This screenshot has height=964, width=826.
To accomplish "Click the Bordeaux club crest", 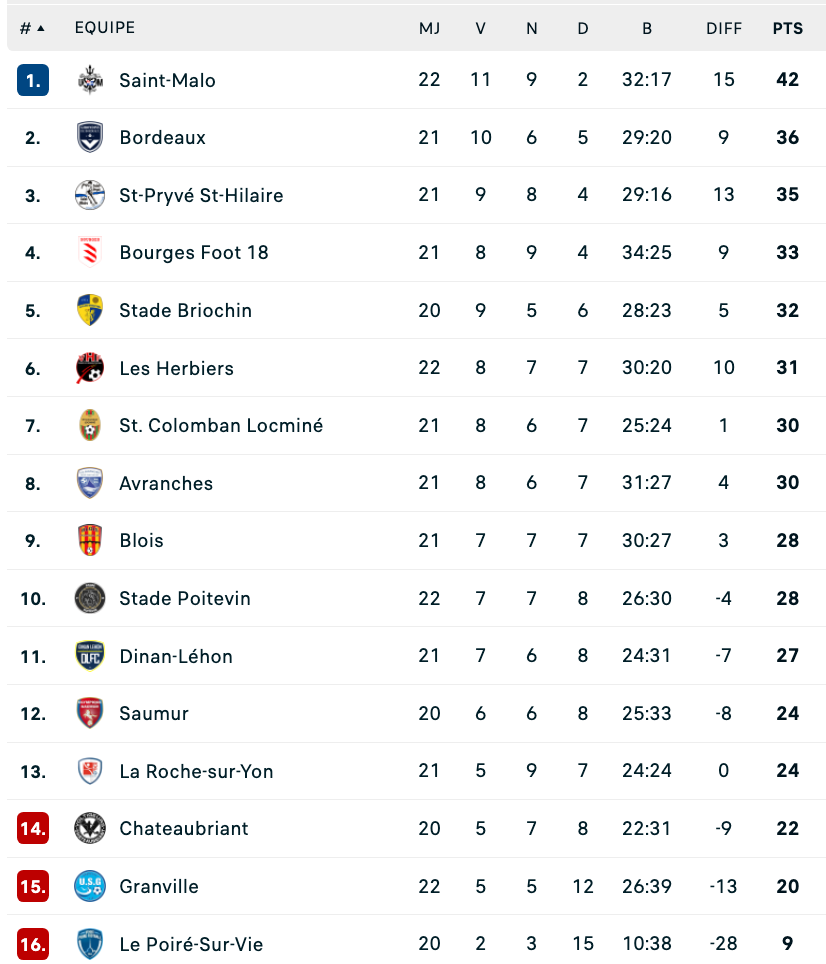I will [90, 137].
